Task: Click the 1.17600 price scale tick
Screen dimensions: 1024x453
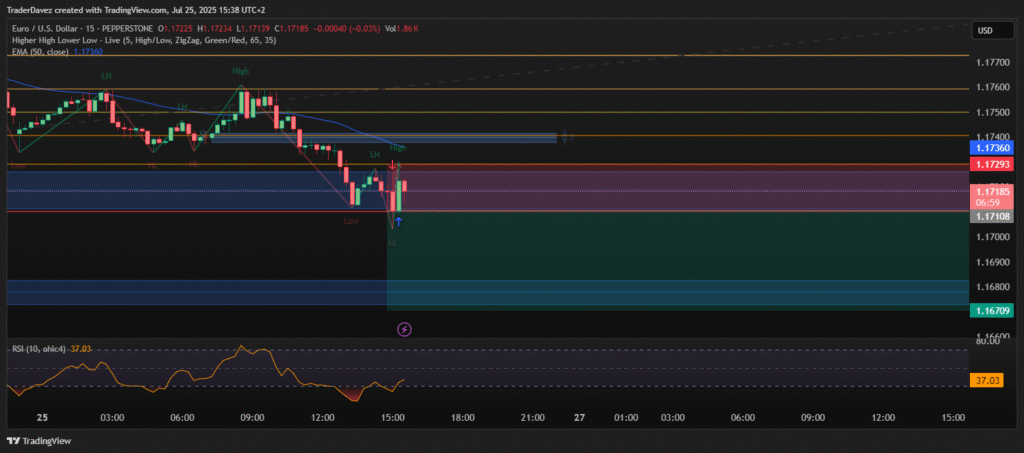Action: (991, 87)
